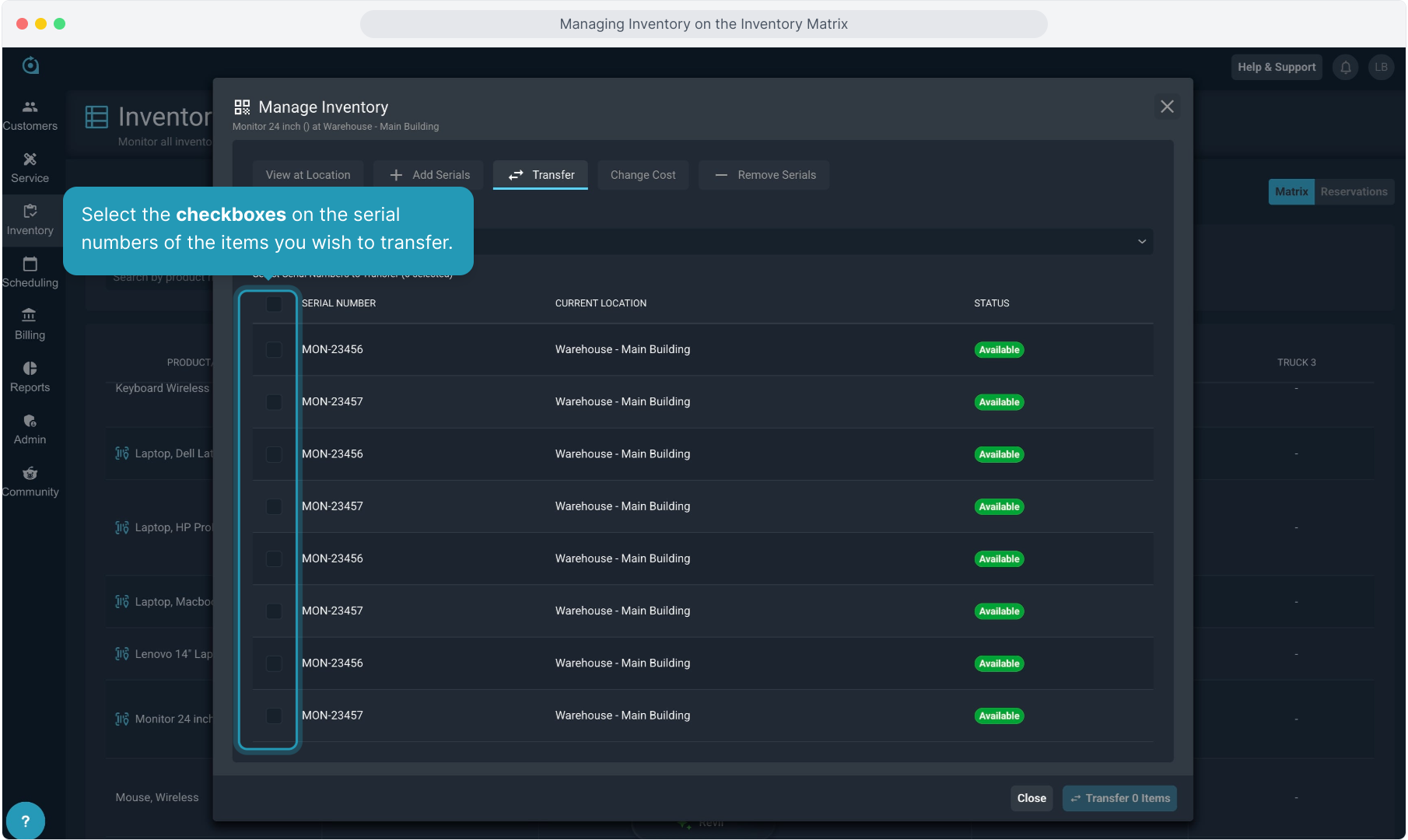
Task: Check the first MON-23456 serial checkbox
Action: click(274, 350)
